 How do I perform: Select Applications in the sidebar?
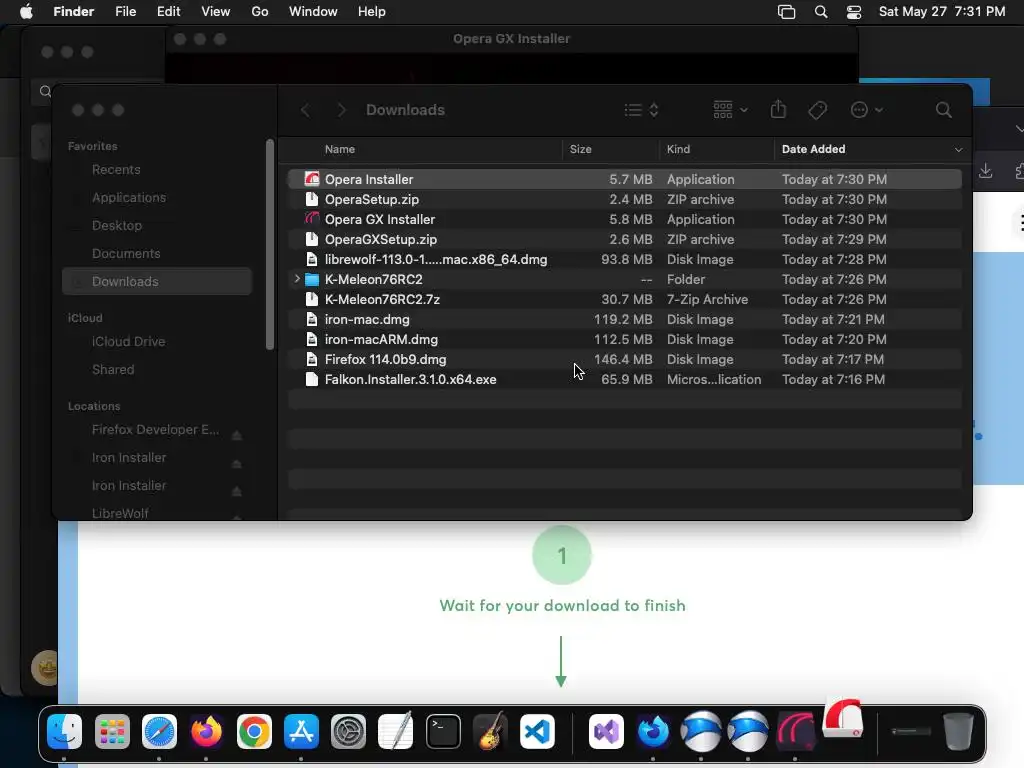[x=129, y=197]
